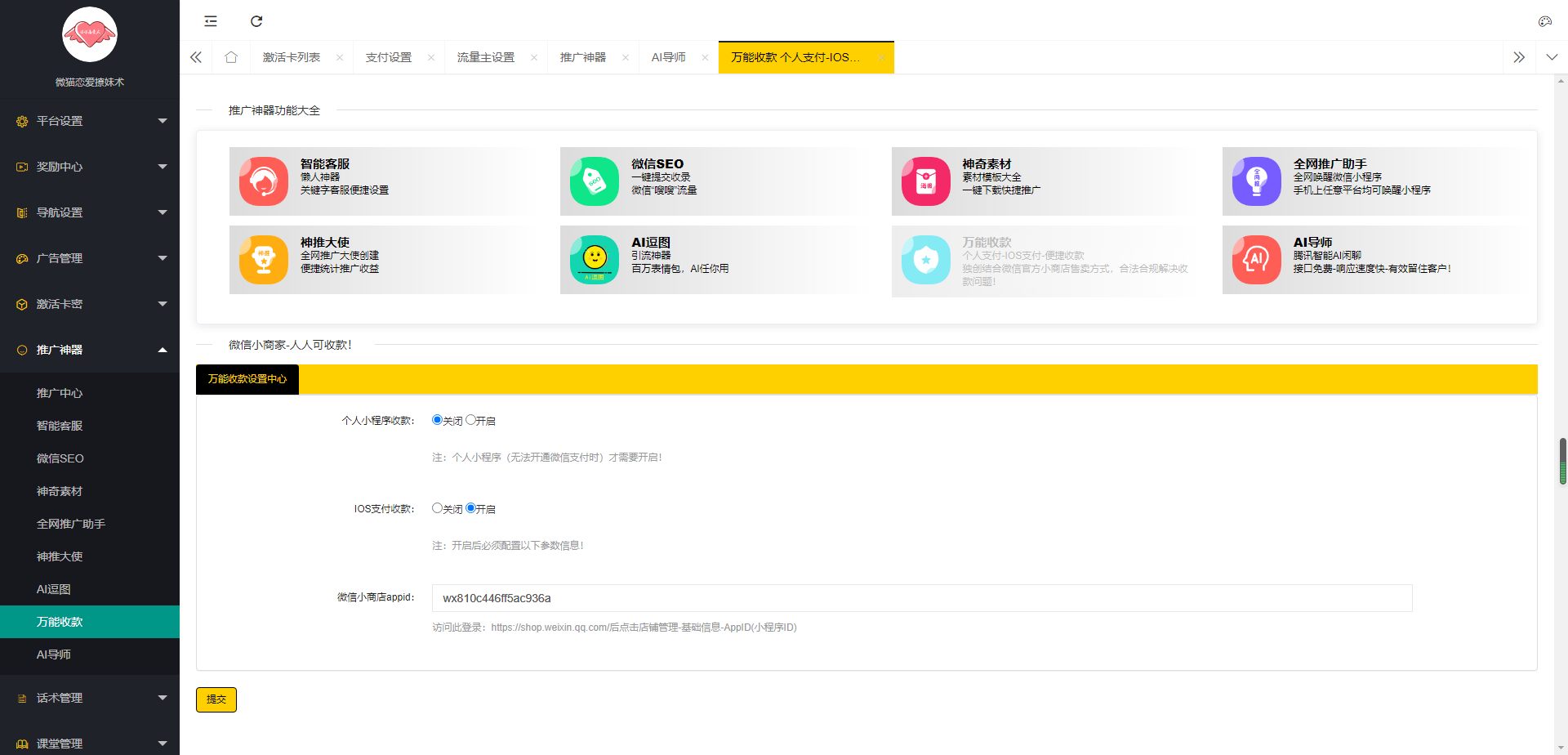1568x755 pixels.
Task: Close the 支付设置 tab
Action: (431, 57)
